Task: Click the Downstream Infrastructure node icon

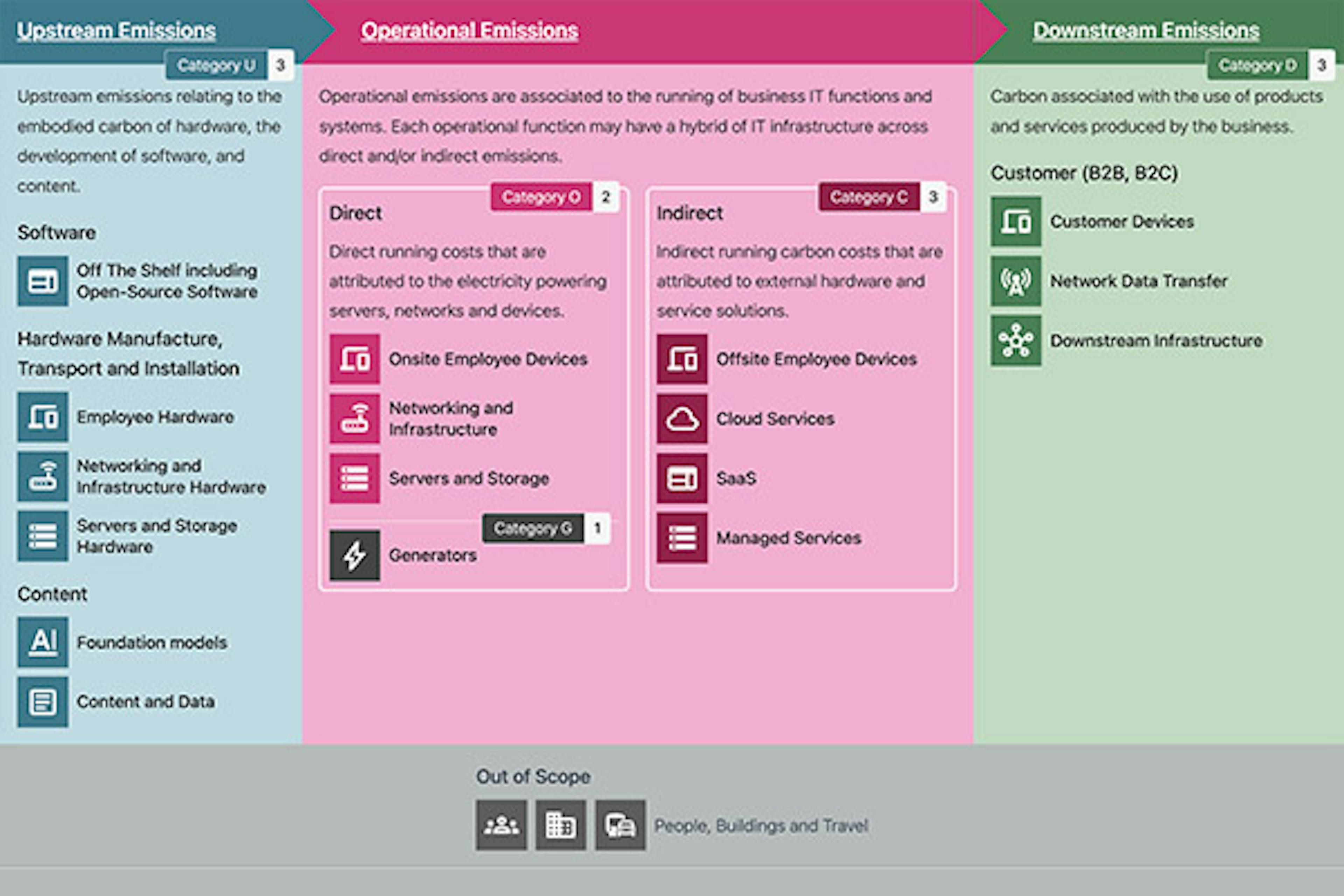Action: 1016,341
